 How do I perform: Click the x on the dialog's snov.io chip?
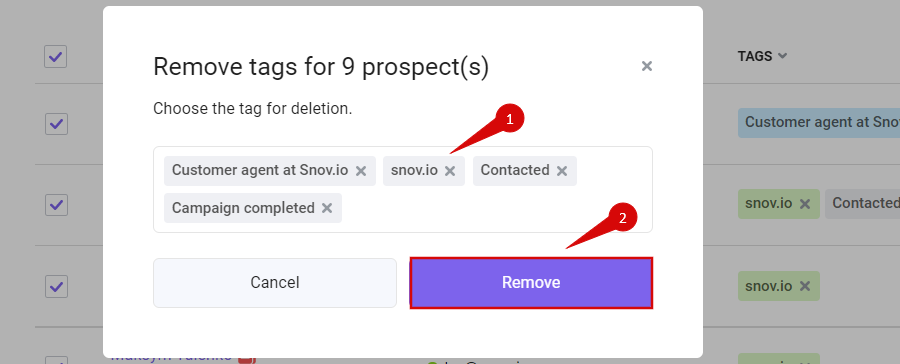(x=450, y=171)
